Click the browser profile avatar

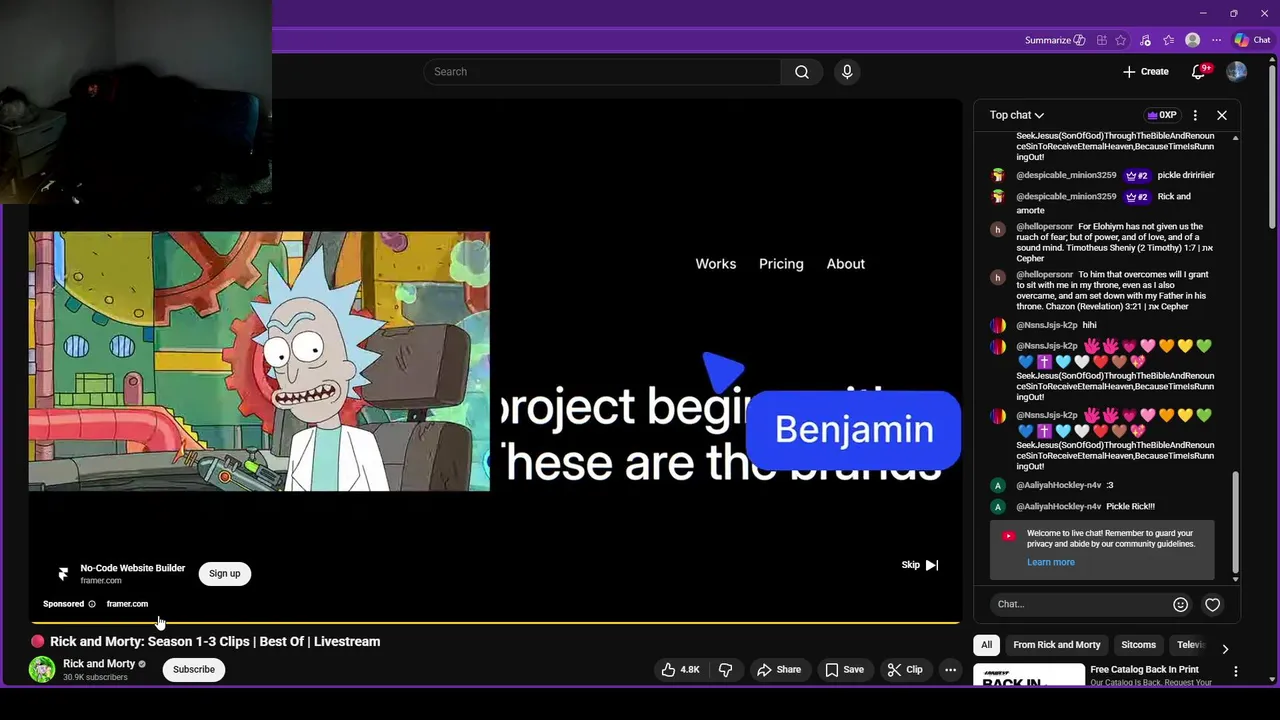click(1192, 40)
